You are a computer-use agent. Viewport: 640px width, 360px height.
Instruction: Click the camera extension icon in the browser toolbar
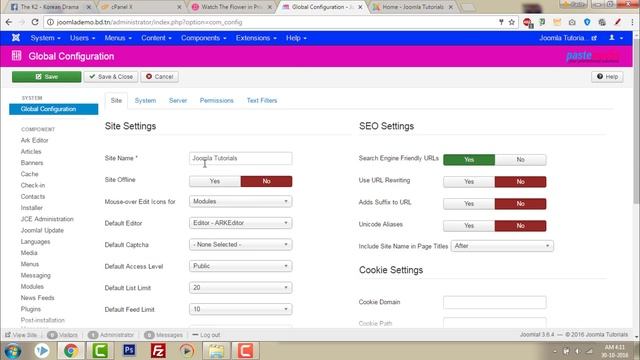[572, 22]
